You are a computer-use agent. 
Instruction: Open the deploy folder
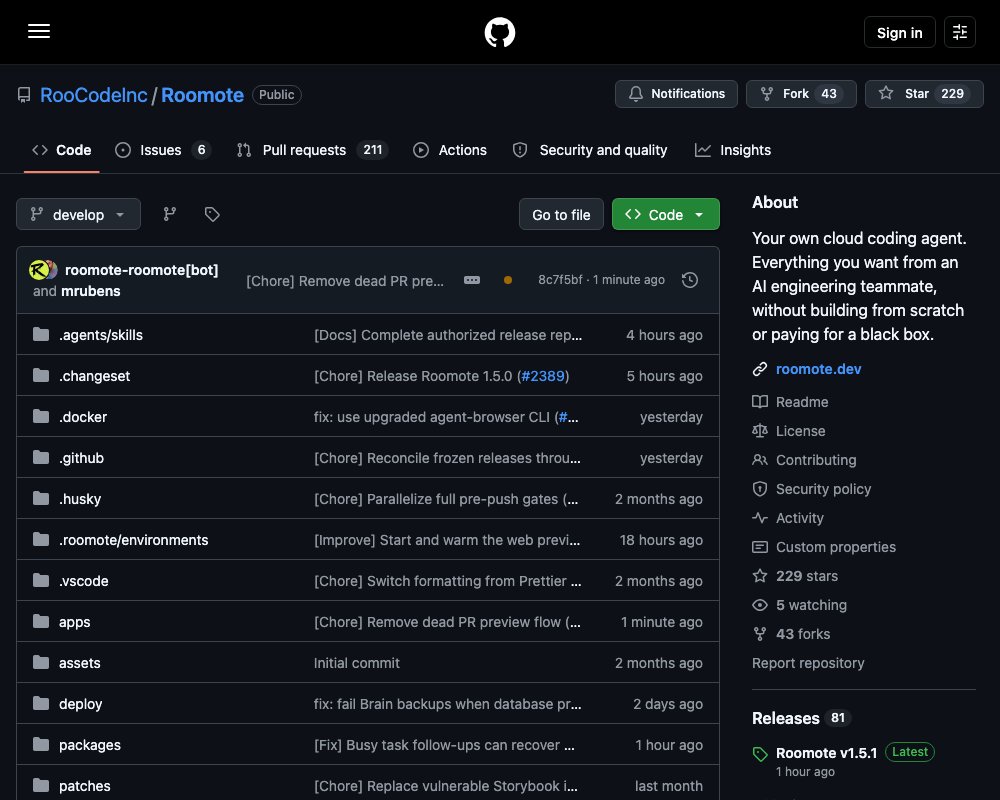(80, 704)
